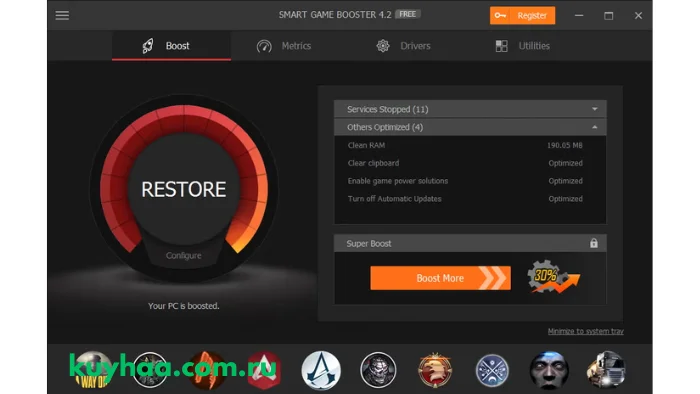
Task: Launch the blue crossed-circle emblem game icon
Action: click(492, 370)
